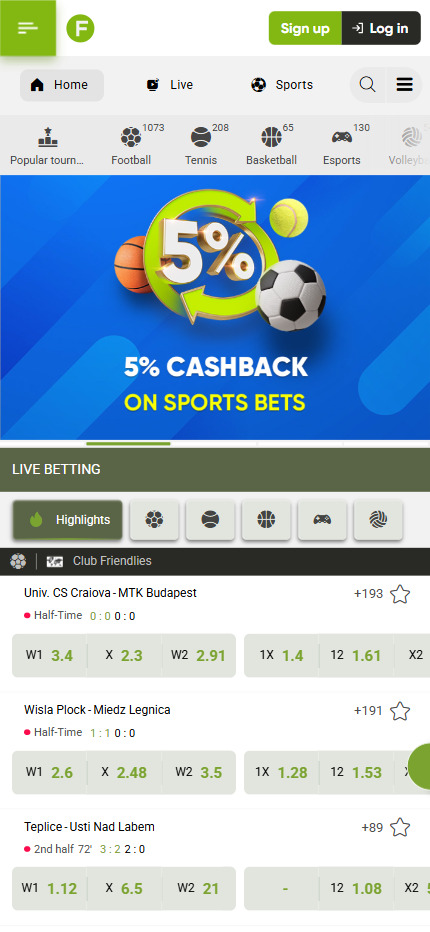Select the Football sport category
Image resolution: width=430 pixels, height=932 pixels.
coord(131,144)
